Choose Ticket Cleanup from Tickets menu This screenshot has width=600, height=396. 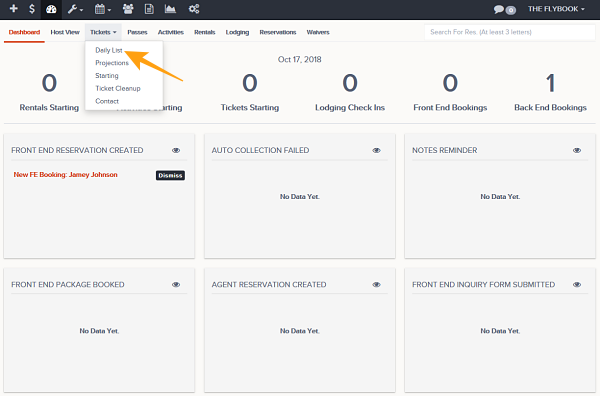pyautogui.click(x=118, y=88)
